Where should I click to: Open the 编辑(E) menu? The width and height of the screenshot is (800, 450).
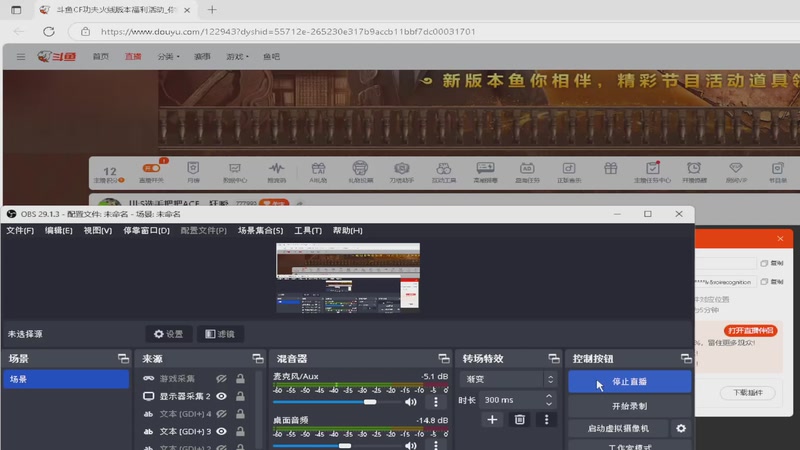point(59,231)
